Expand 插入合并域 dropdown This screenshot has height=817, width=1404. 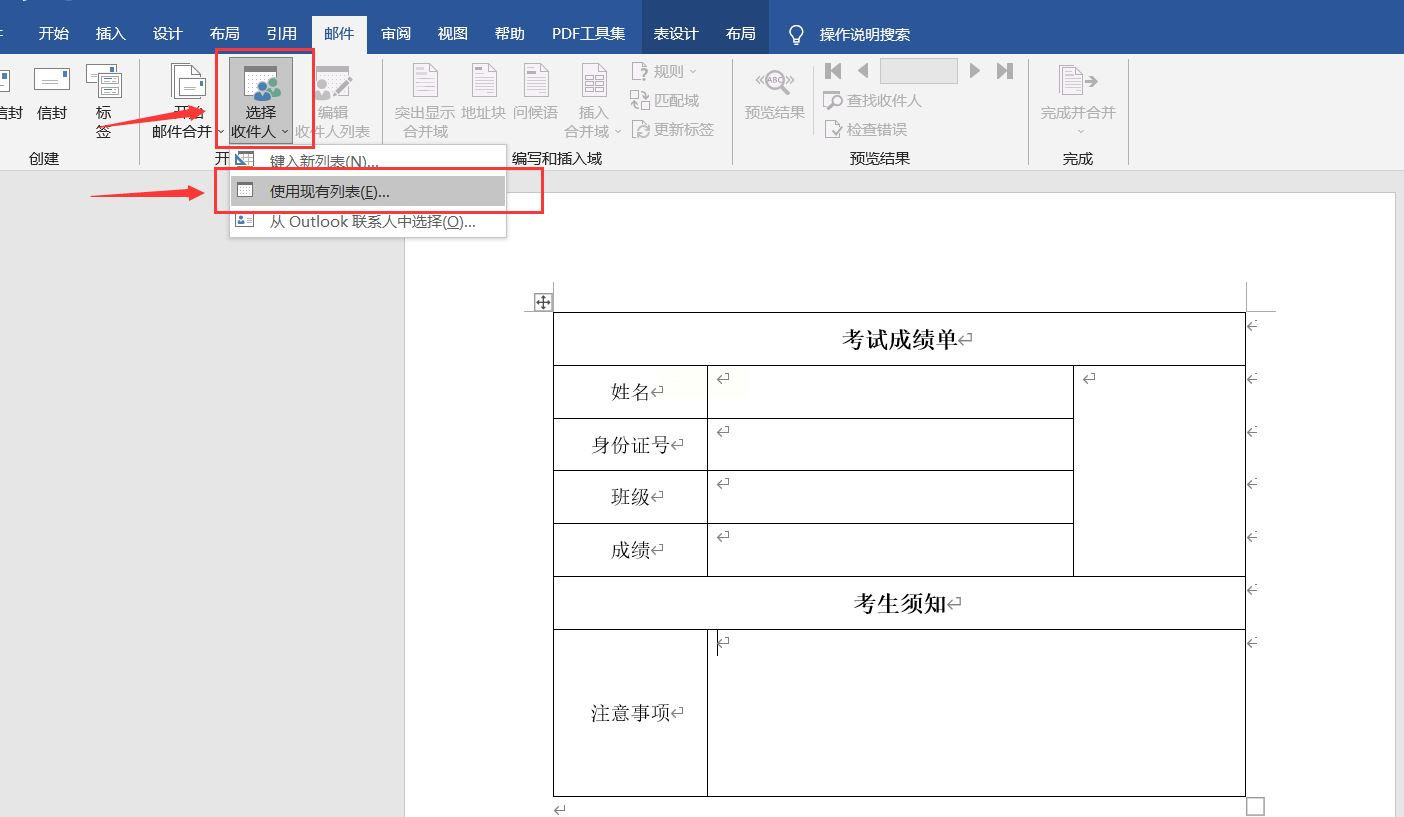click(x=593, y=131)
